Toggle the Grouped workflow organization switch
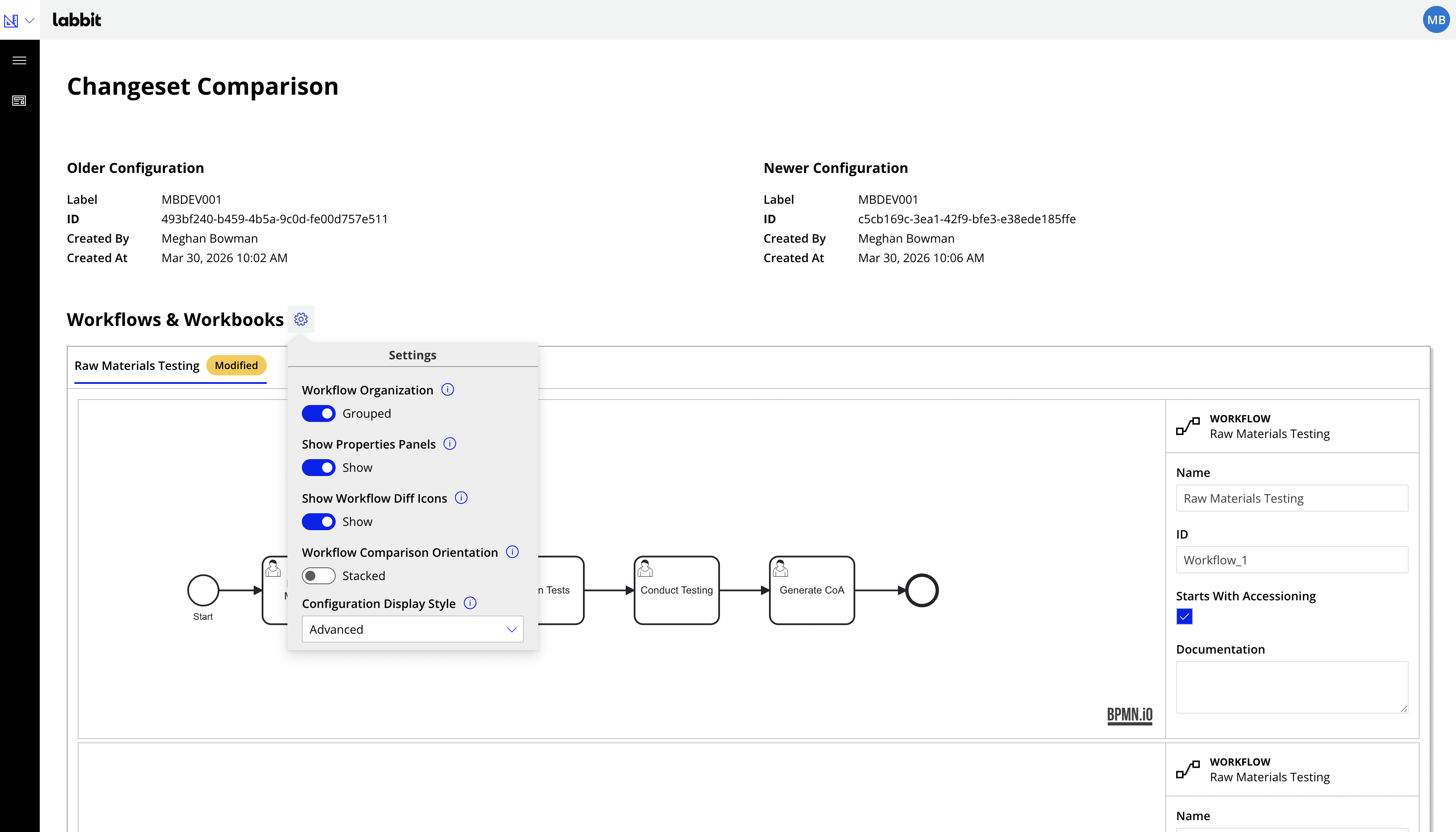This screenshot has width=1456, height=832. point(318,414)
